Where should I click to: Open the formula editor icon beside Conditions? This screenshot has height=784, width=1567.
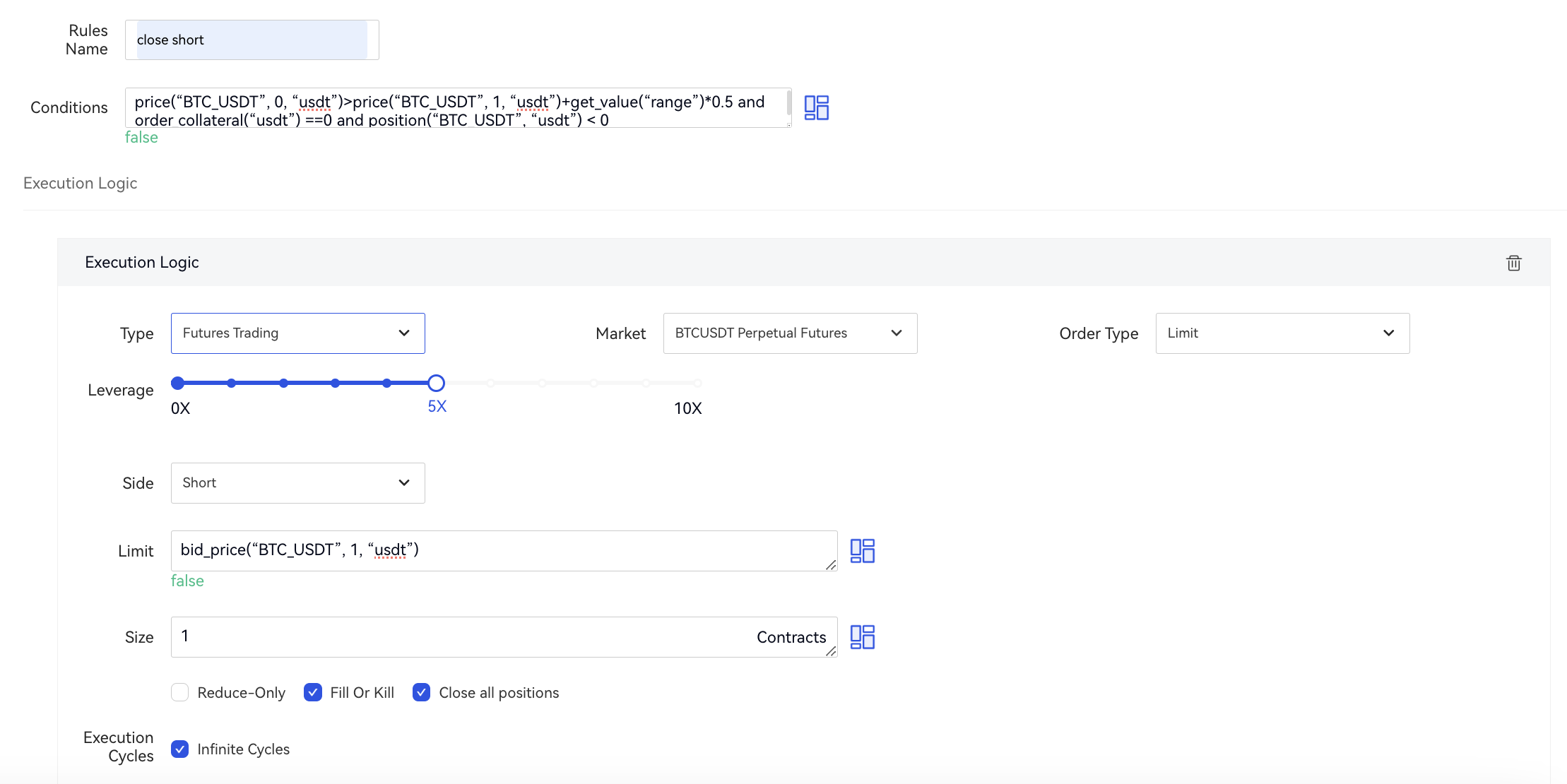click(816, 107)
